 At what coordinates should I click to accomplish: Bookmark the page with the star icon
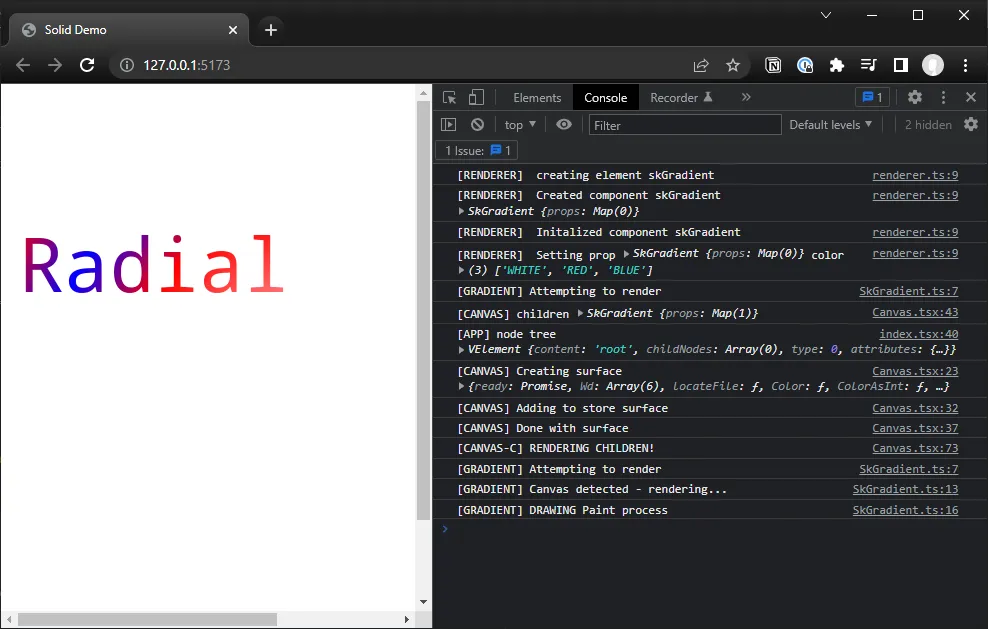pos(734,65)
